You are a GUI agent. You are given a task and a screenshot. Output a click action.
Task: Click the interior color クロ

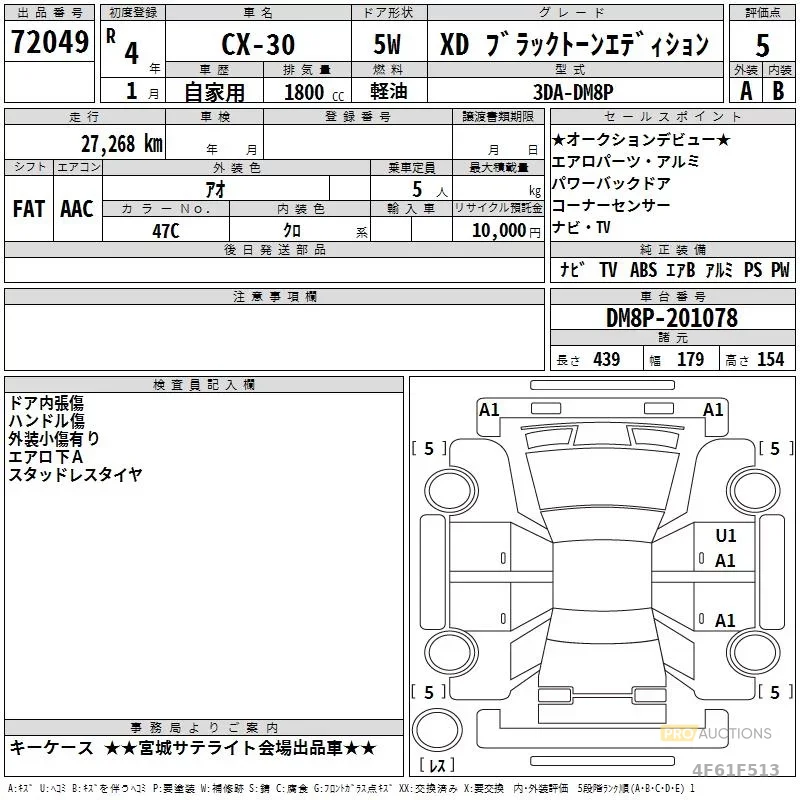(x=292, y=230)
